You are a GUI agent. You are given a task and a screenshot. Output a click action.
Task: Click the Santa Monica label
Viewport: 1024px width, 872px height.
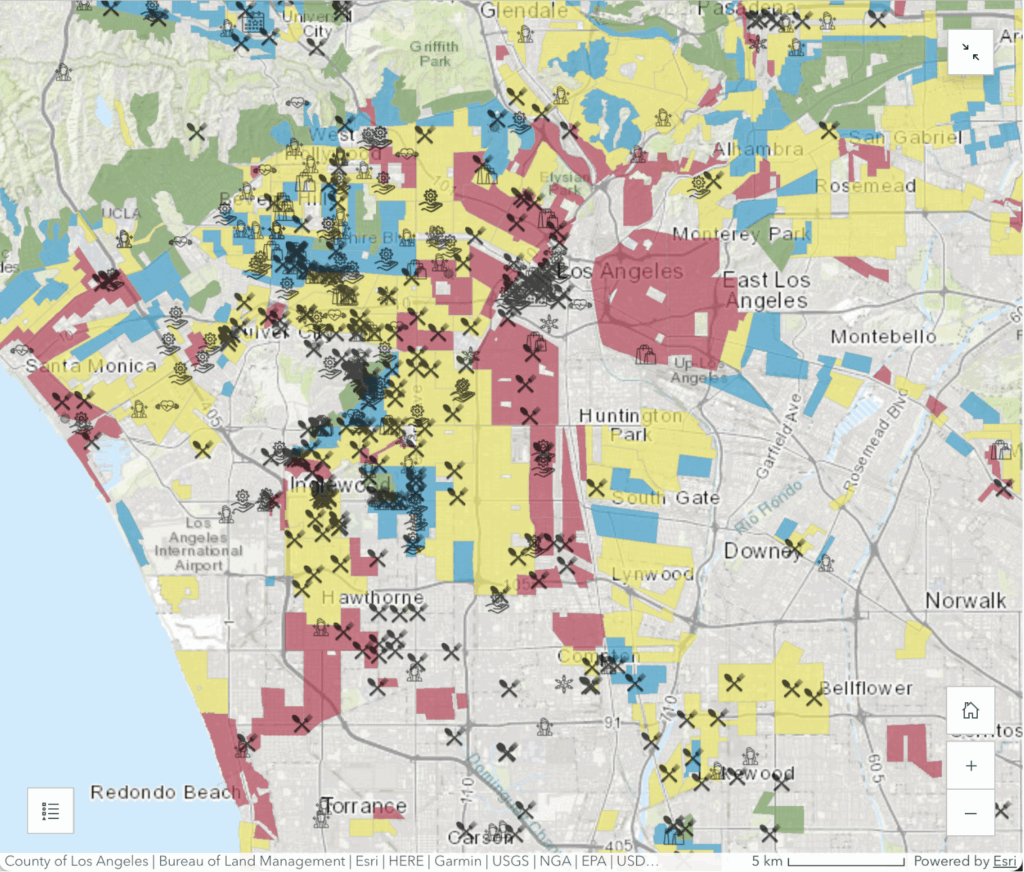pyautogui.click(x=91, y=366)
